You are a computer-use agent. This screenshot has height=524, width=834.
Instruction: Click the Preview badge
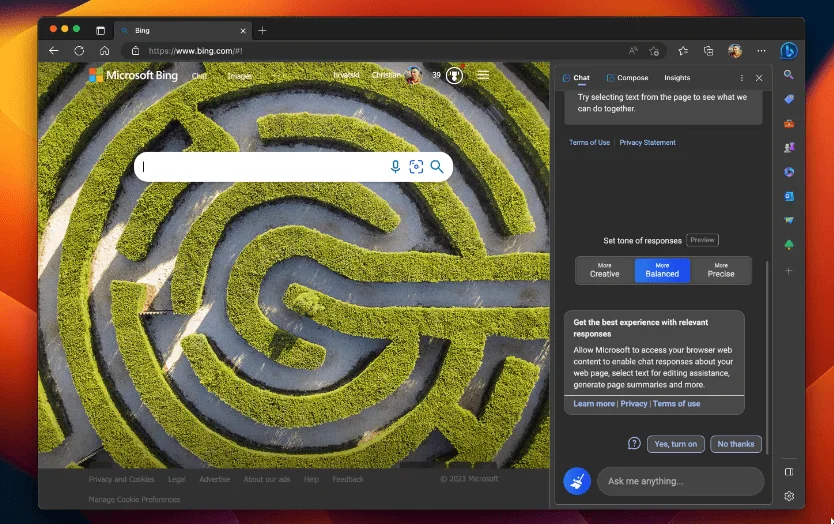(x=702, y=240)
